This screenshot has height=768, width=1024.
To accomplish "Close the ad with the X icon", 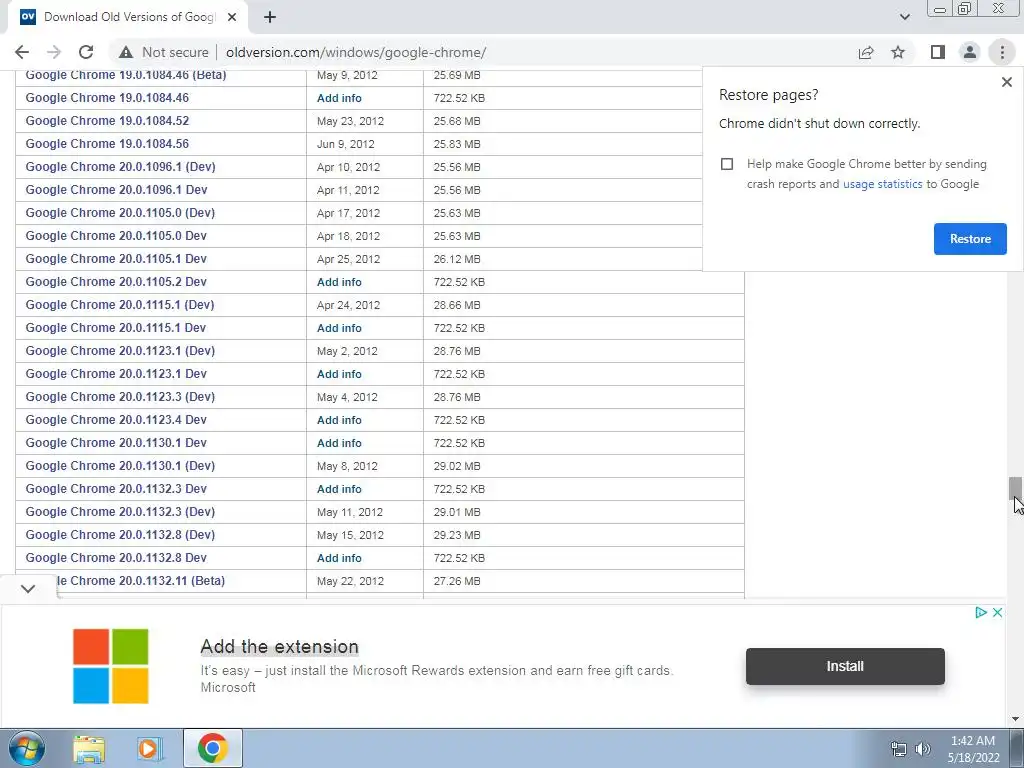I will pos(997,613).
